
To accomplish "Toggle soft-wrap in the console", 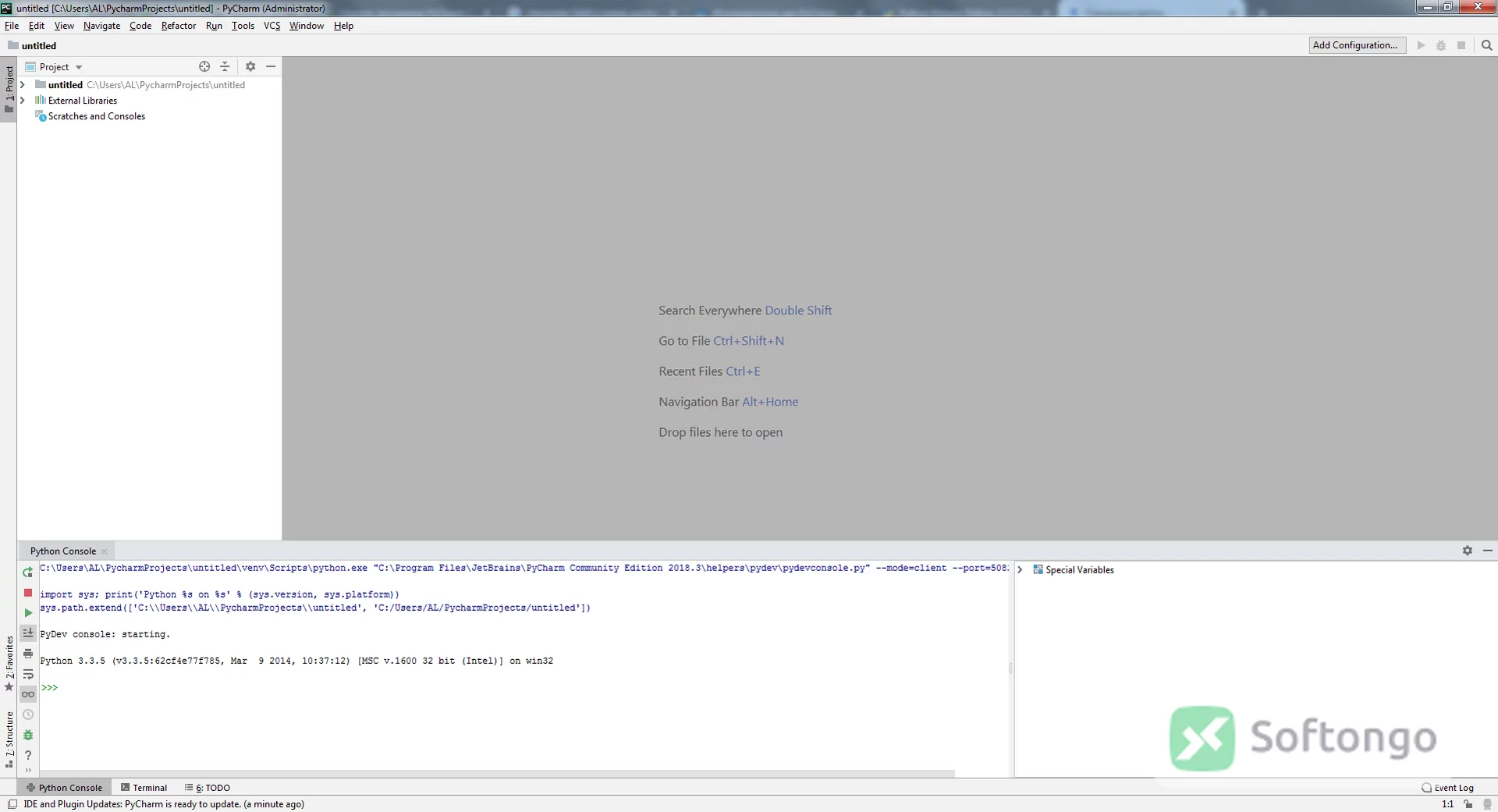I will click(x=28, y=674).
